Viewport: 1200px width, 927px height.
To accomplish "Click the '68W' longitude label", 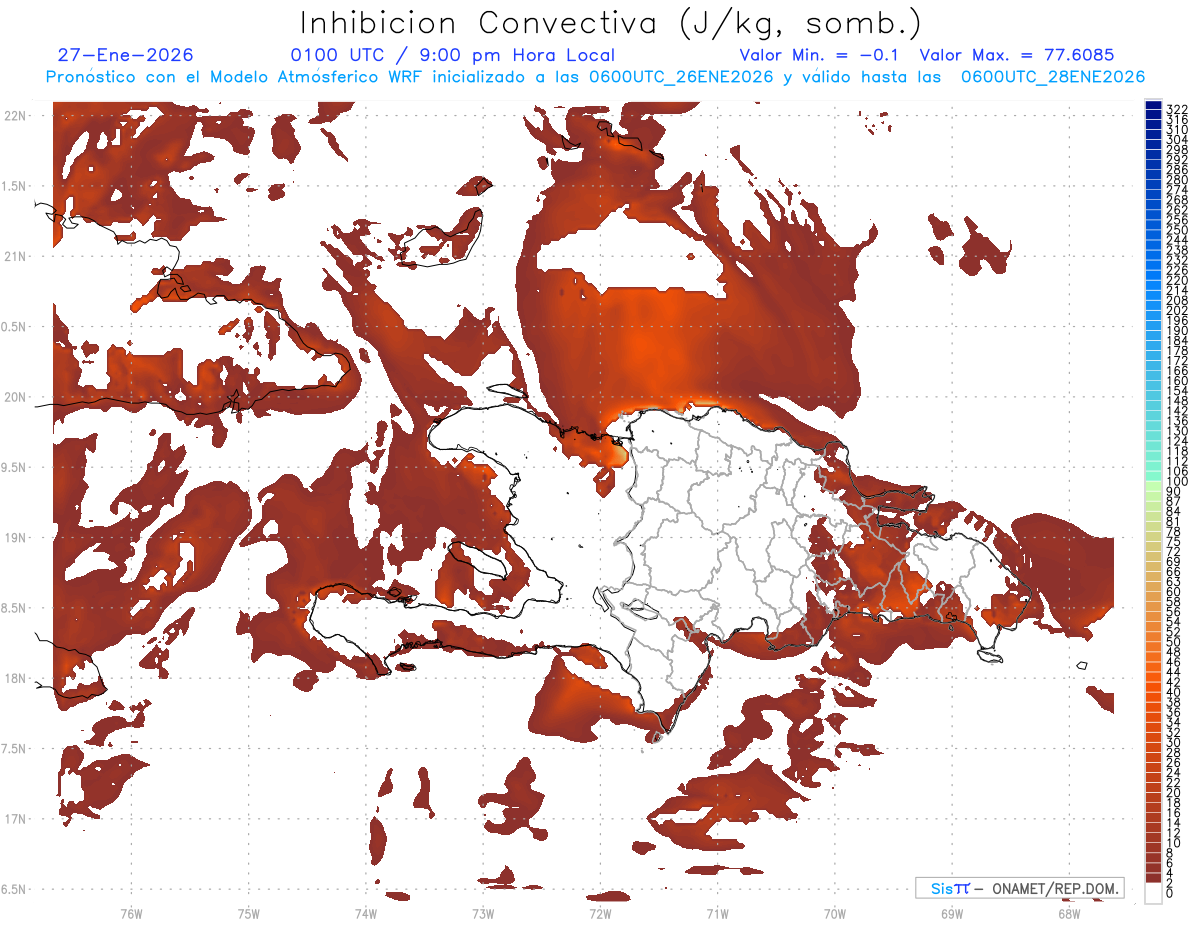I will click(x=1069, y=913).
